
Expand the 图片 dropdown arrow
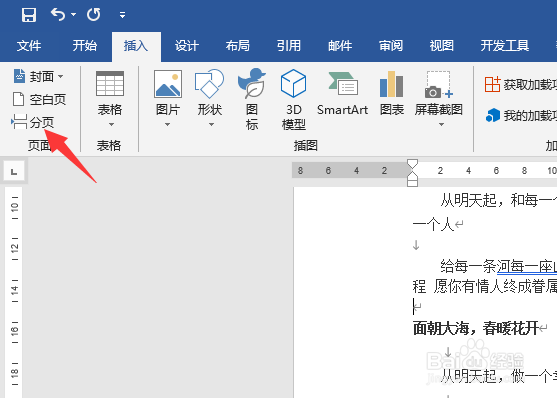(167, 124)
